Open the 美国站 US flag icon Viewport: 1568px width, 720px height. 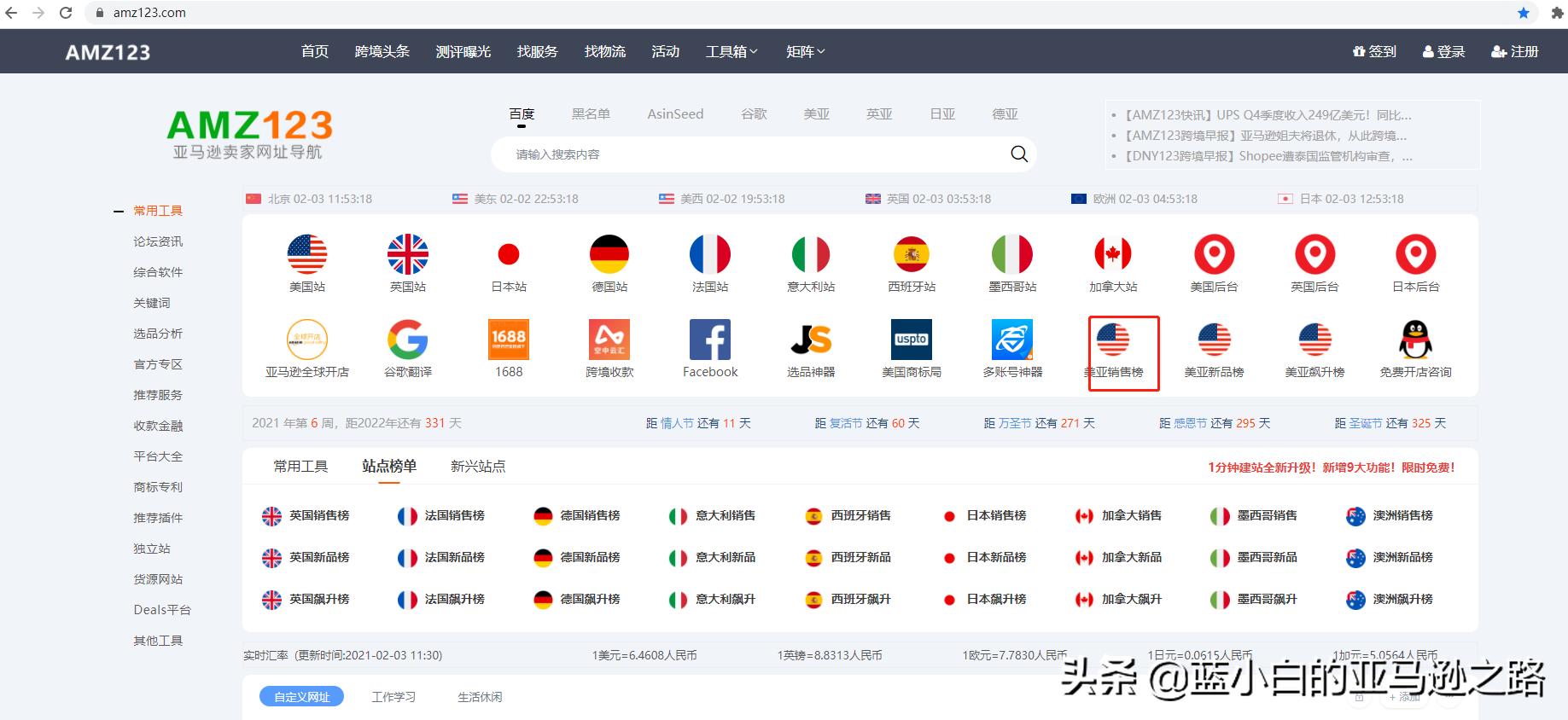tap(307, 253)
